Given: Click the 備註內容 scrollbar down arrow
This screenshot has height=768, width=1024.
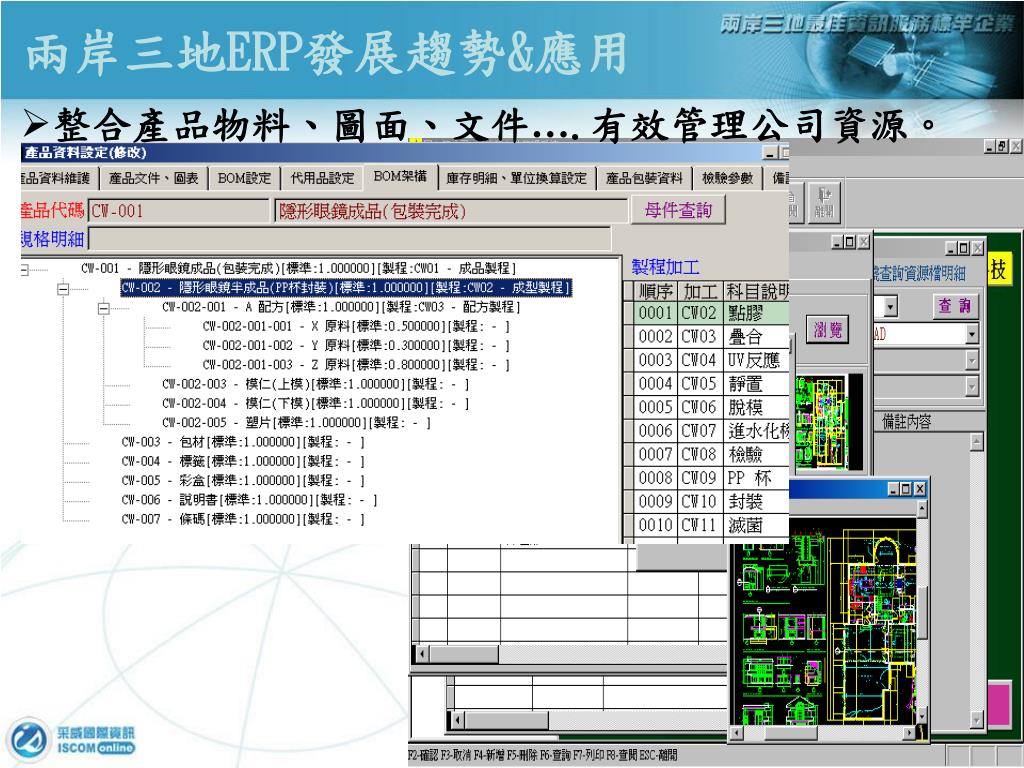Looking at the screenshot, I should [976, 720].
